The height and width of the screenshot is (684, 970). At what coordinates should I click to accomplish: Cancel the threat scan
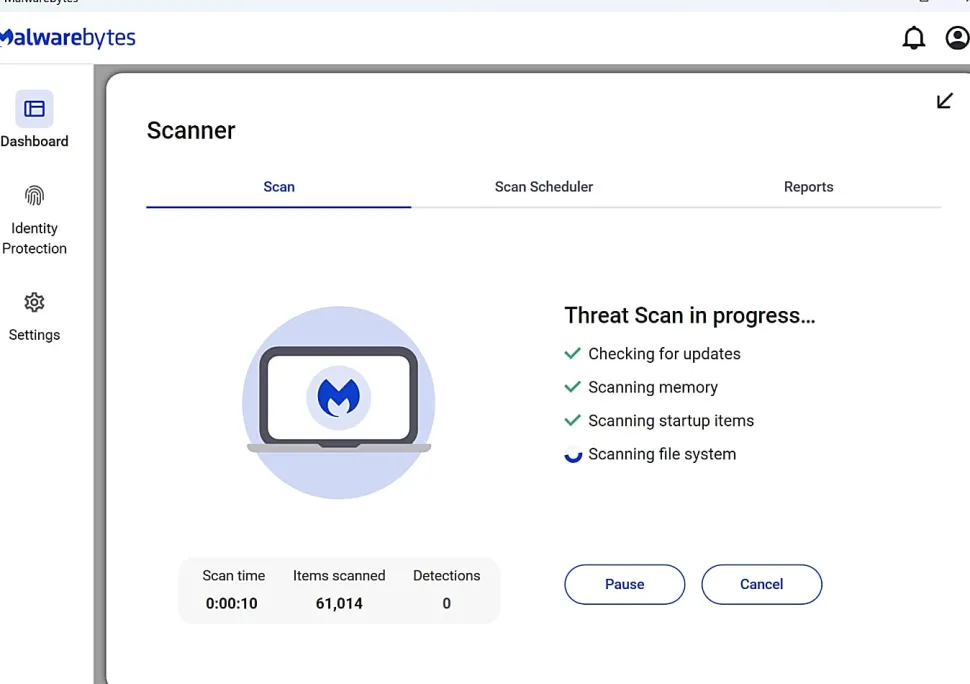pyautogui.click(x=762, y=584)
